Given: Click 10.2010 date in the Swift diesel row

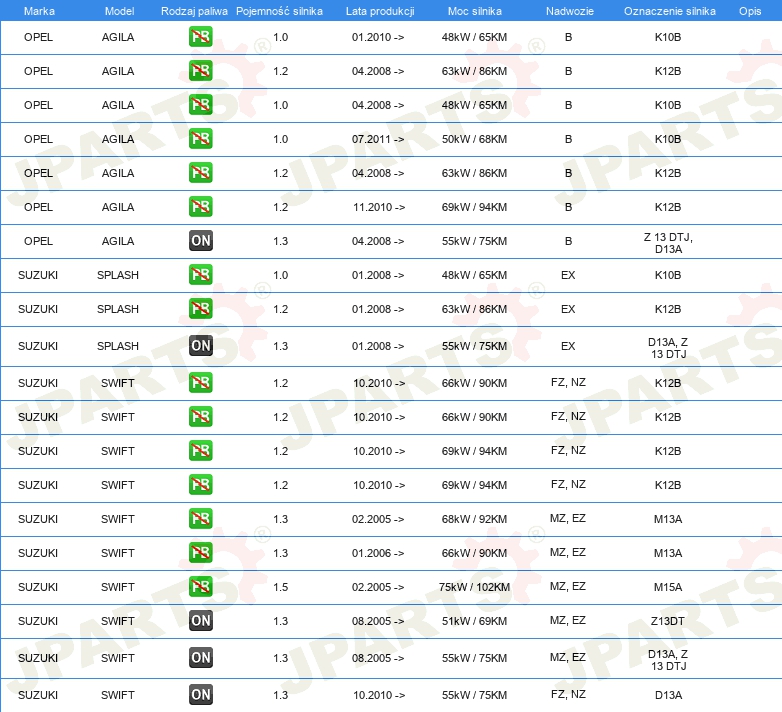Looking at the screenshot, I should pos(379,695).
